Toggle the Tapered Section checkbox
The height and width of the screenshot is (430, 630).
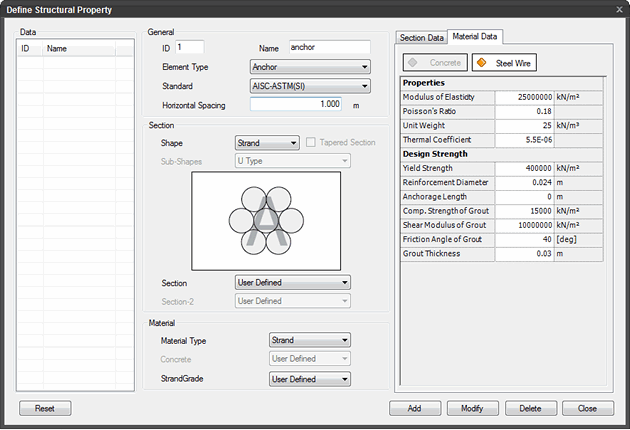311,142
